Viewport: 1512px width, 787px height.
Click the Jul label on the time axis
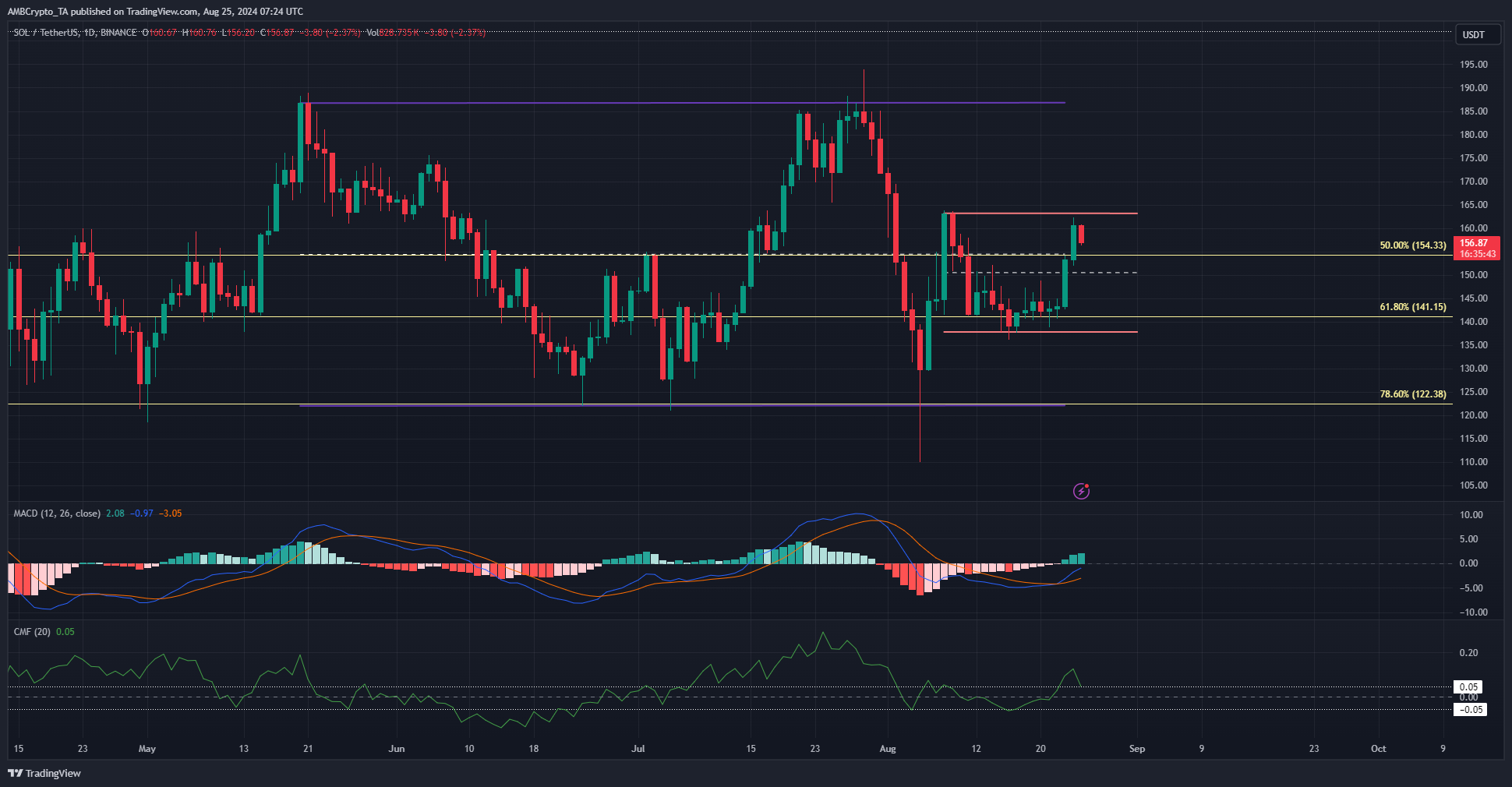pyautogui.click(x=638, y=749)
